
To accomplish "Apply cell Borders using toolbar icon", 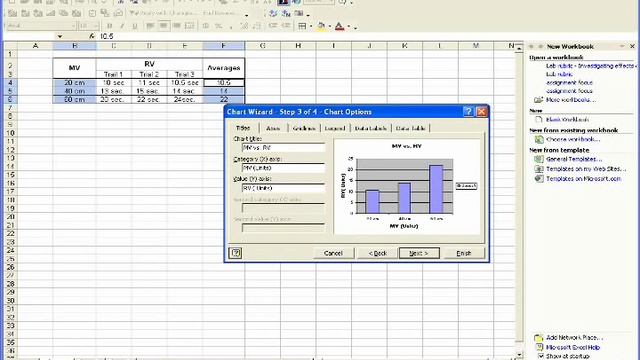I will coord(302,26).
